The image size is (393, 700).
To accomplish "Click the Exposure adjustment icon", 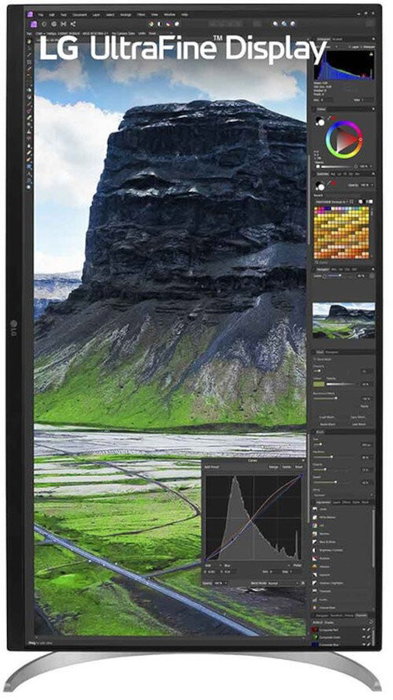I will tap(315, 575).
